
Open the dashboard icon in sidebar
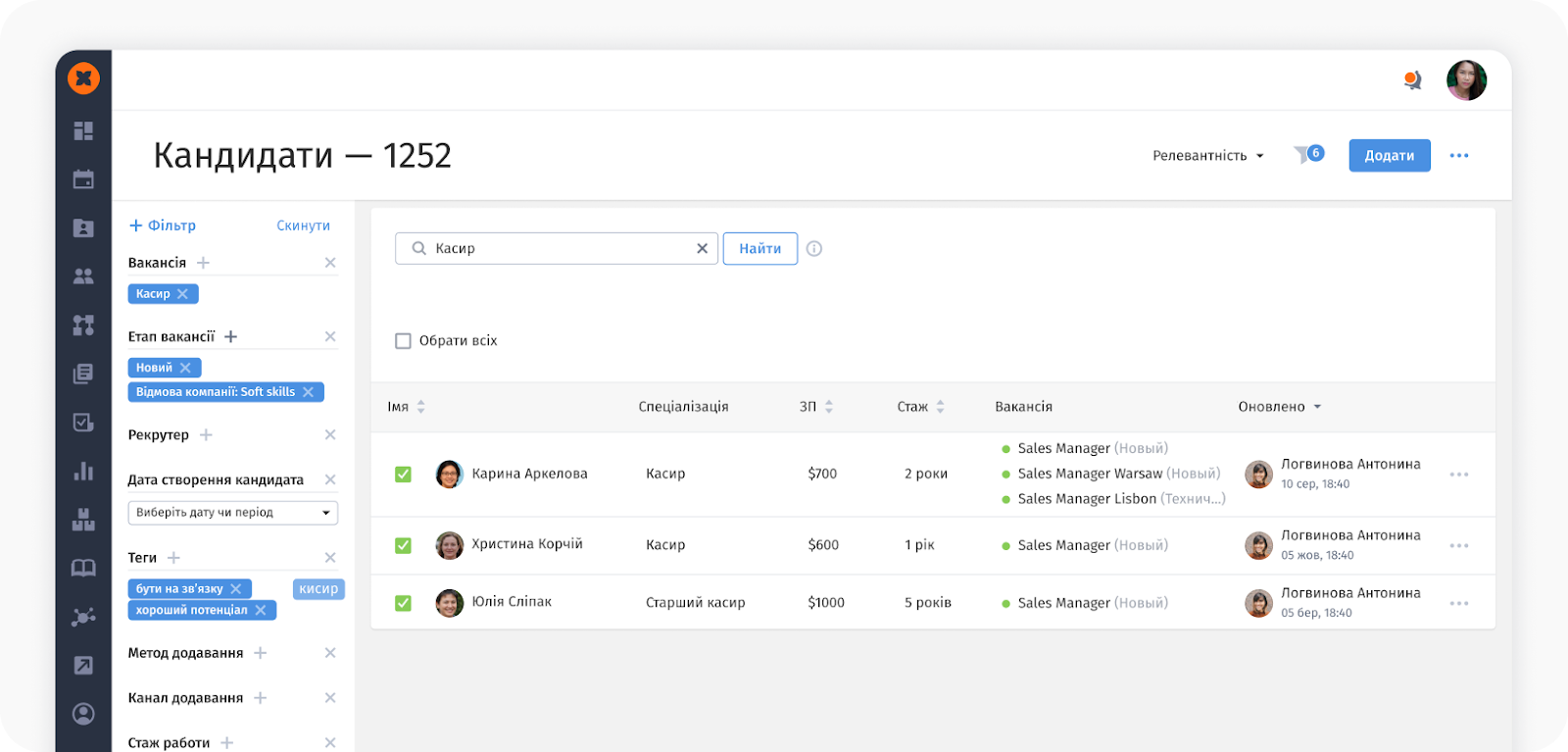pos(83,130)
